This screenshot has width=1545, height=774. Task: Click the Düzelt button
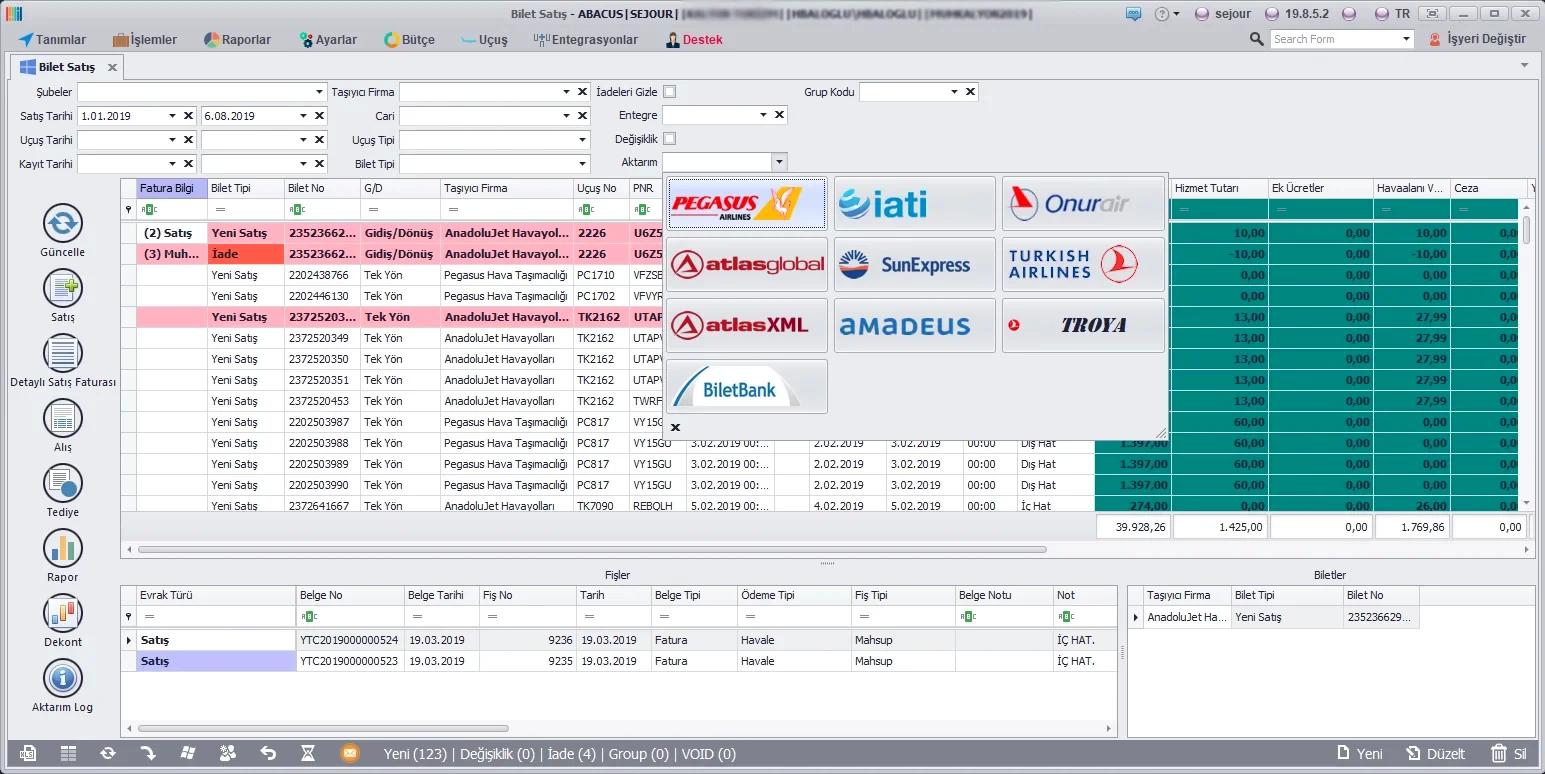click(1436, 753)
